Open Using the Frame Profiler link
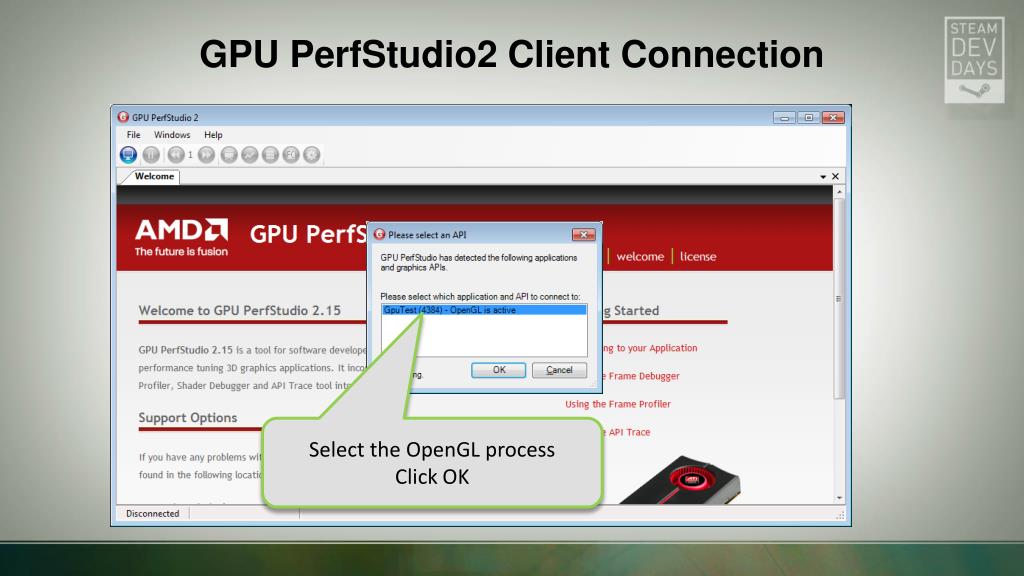This screenshot has height=576, width=1024. click(618, 404)
